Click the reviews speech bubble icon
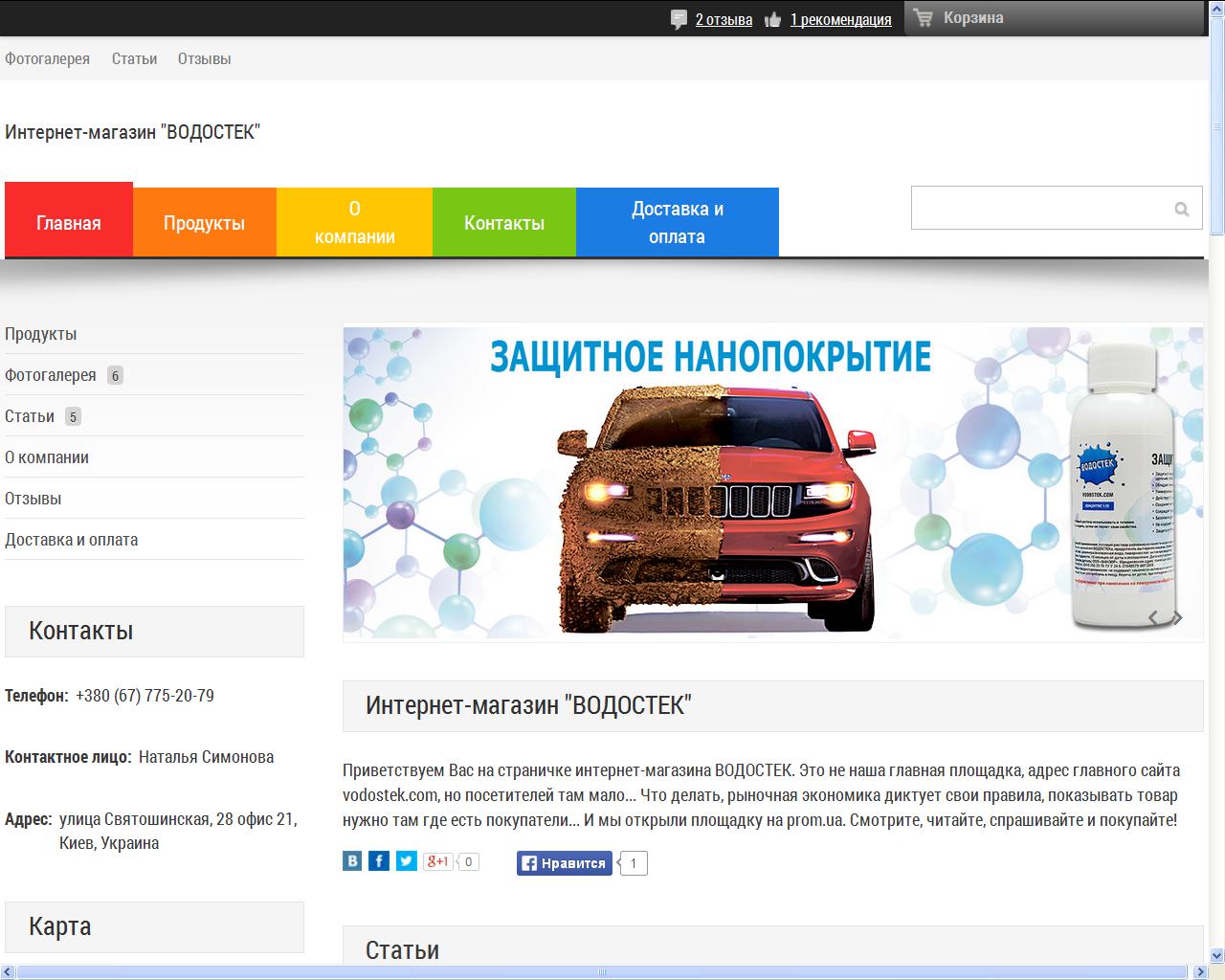This screenshot has width=1225, height=980. pos(679,19)
